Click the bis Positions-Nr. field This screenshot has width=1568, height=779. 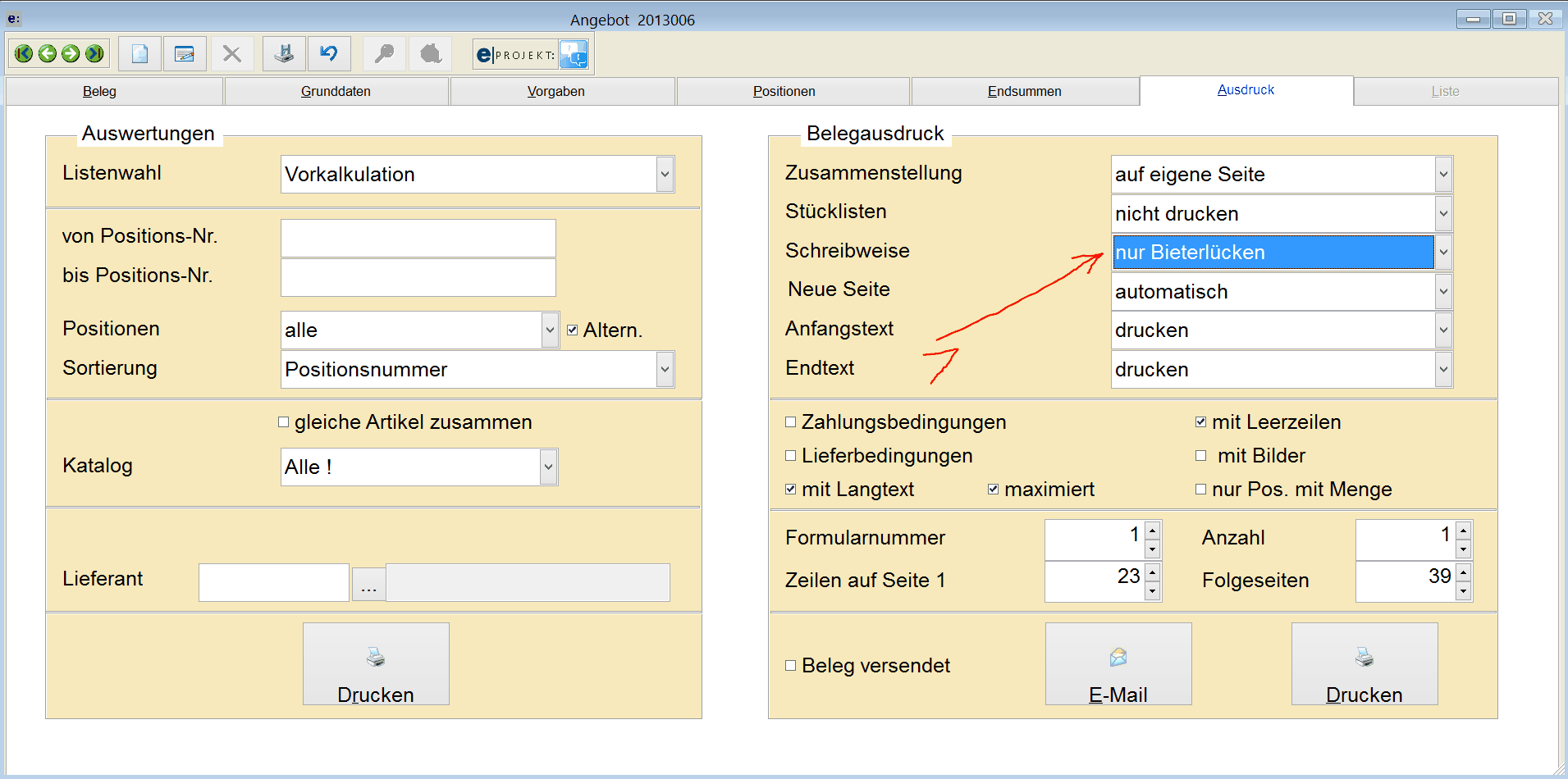point(418,277)
